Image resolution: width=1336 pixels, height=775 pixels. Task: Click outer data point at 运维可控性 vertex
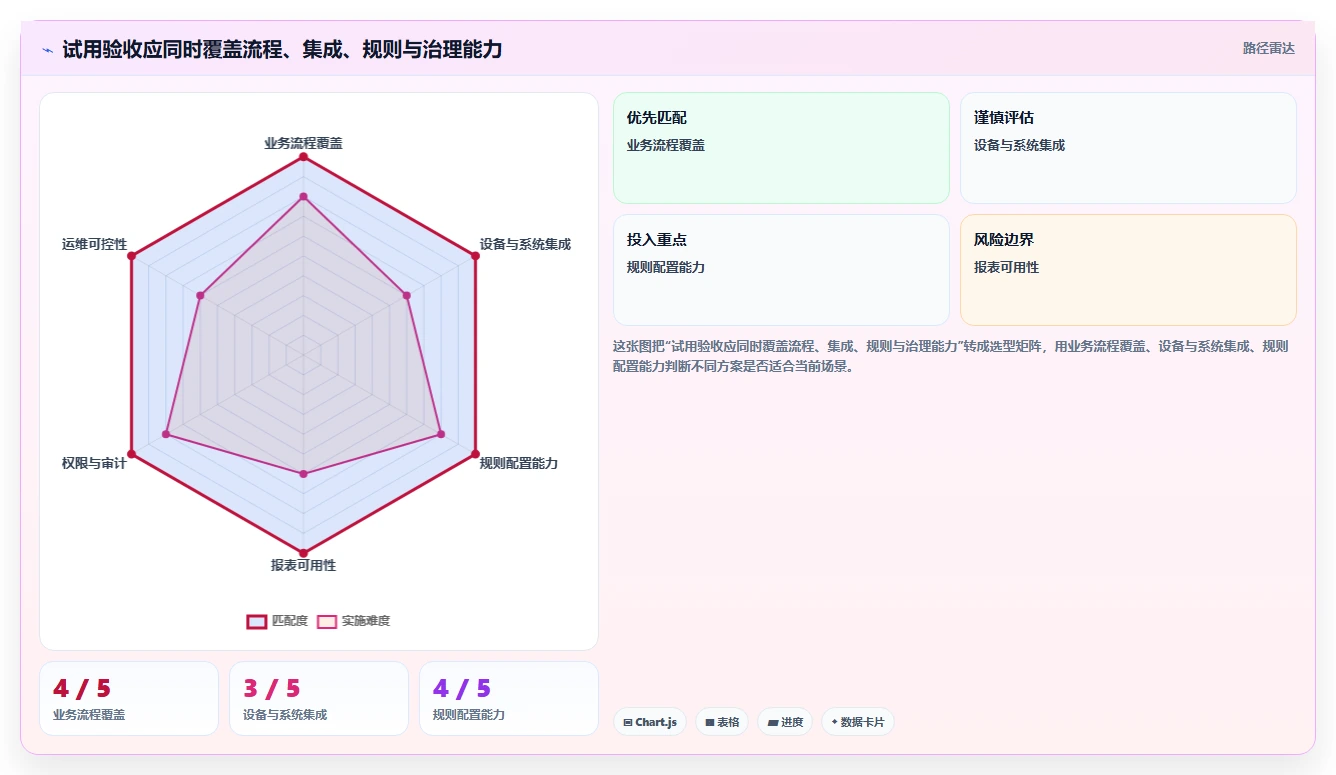pyautogui.click(x=131, y=256)
